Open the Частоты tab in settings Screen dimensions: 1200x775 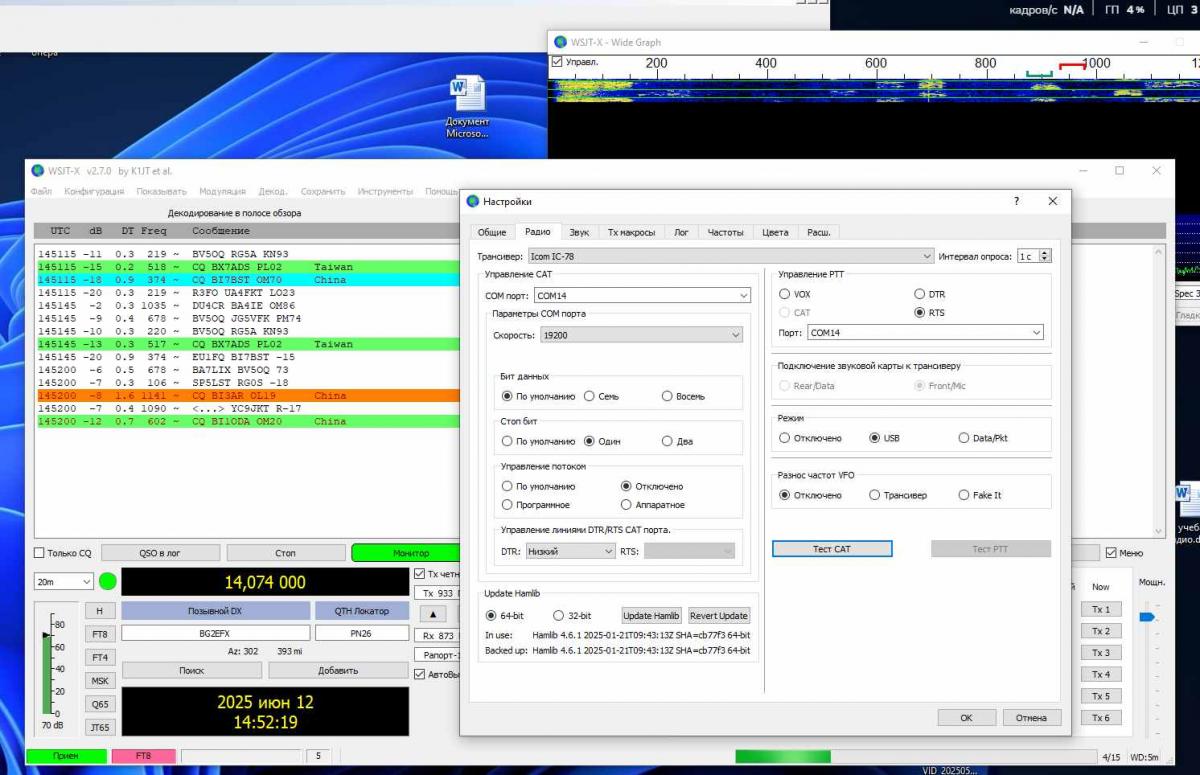pyautogui.click(x=725, y=232)
